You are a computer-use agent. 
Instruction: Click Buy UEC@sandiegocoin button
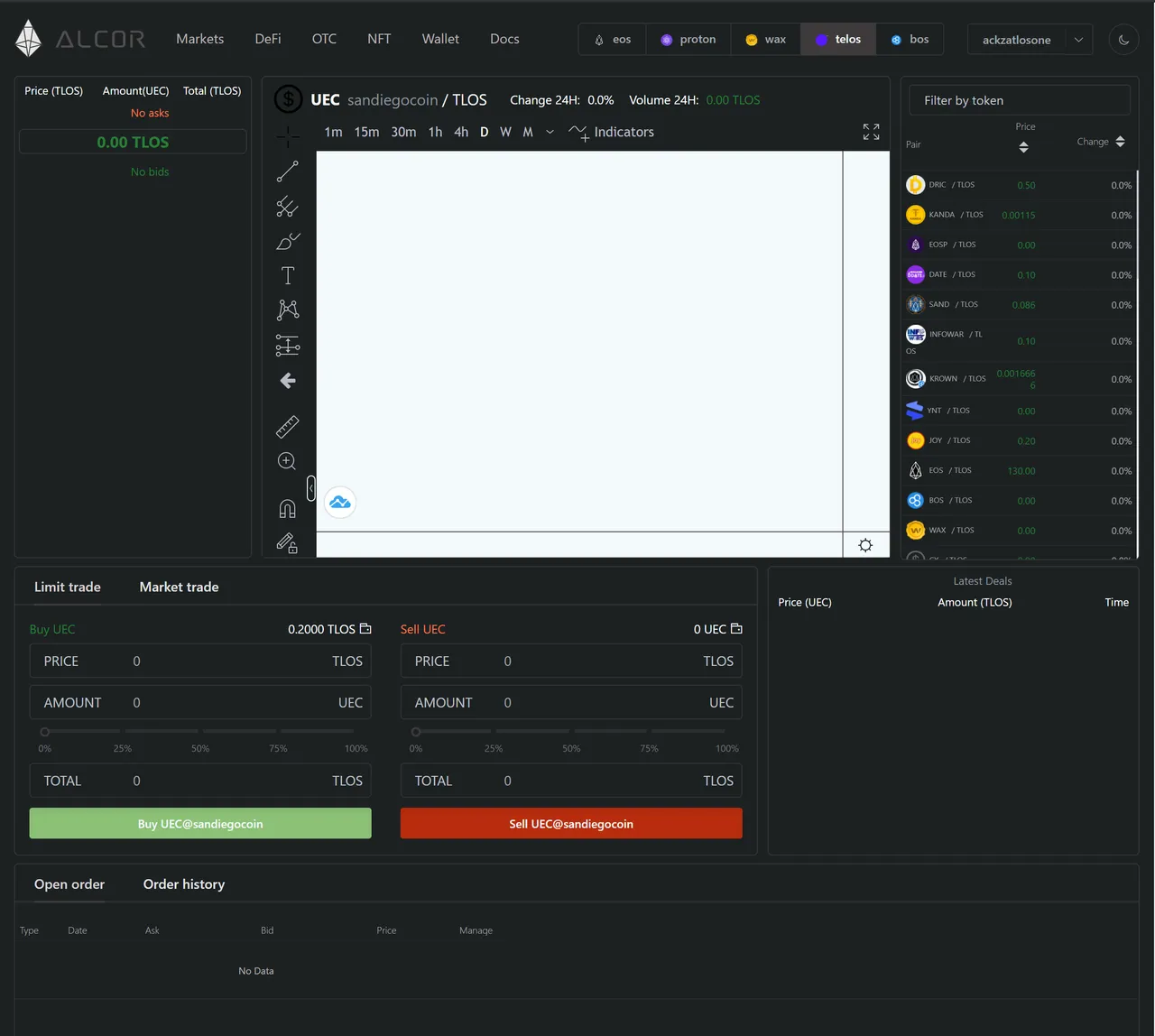click(200, 823)
